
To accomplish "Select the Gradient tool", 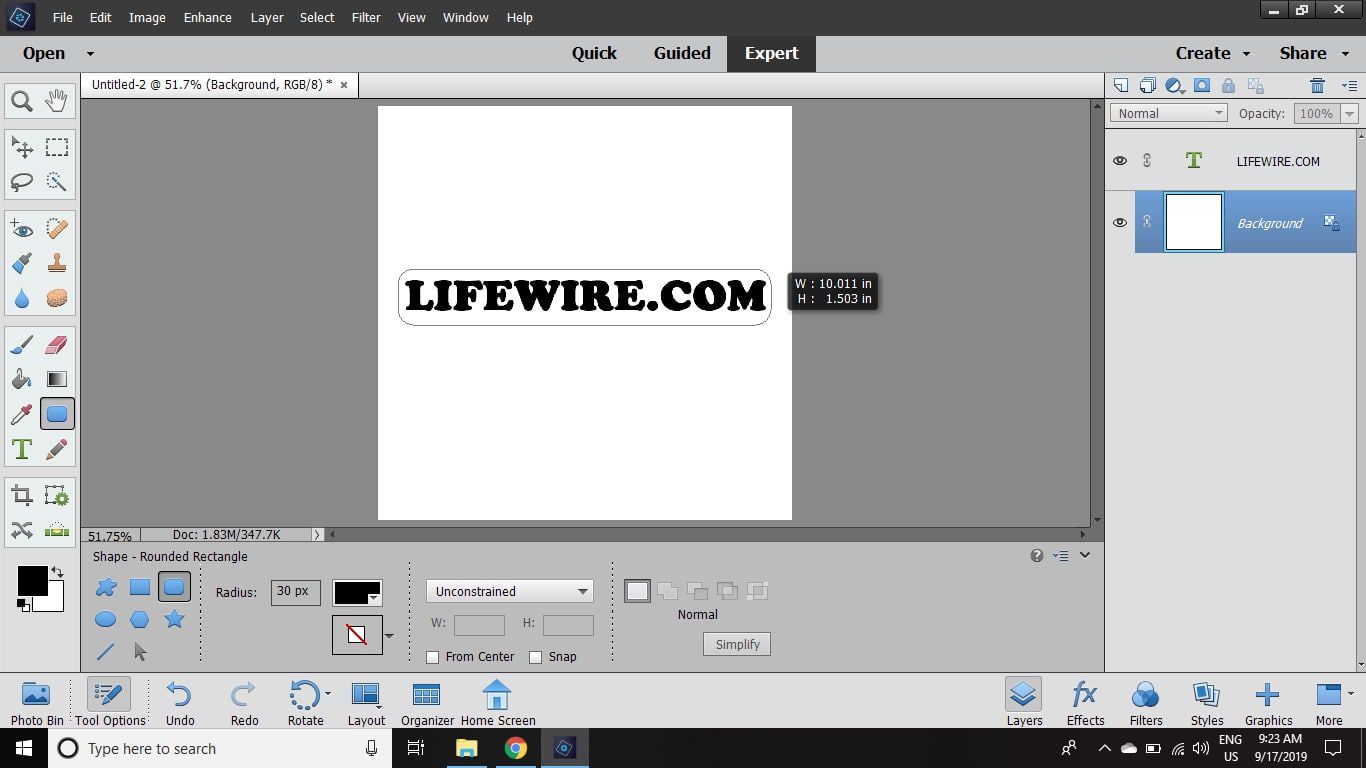I will coord(57,379).
